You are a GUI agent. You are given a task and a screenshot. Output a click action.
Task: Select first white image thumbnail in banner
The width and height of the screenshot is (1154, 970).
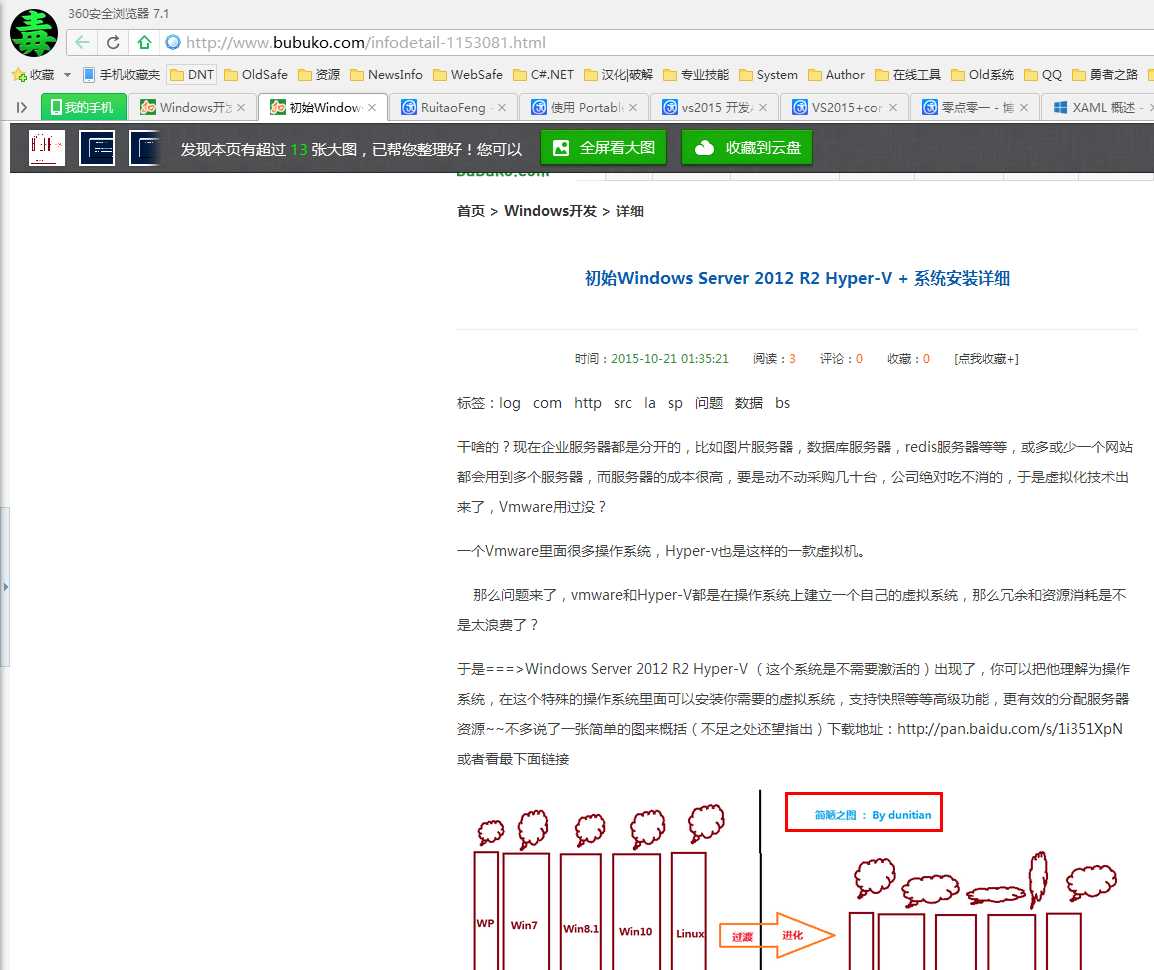(47, 148)
